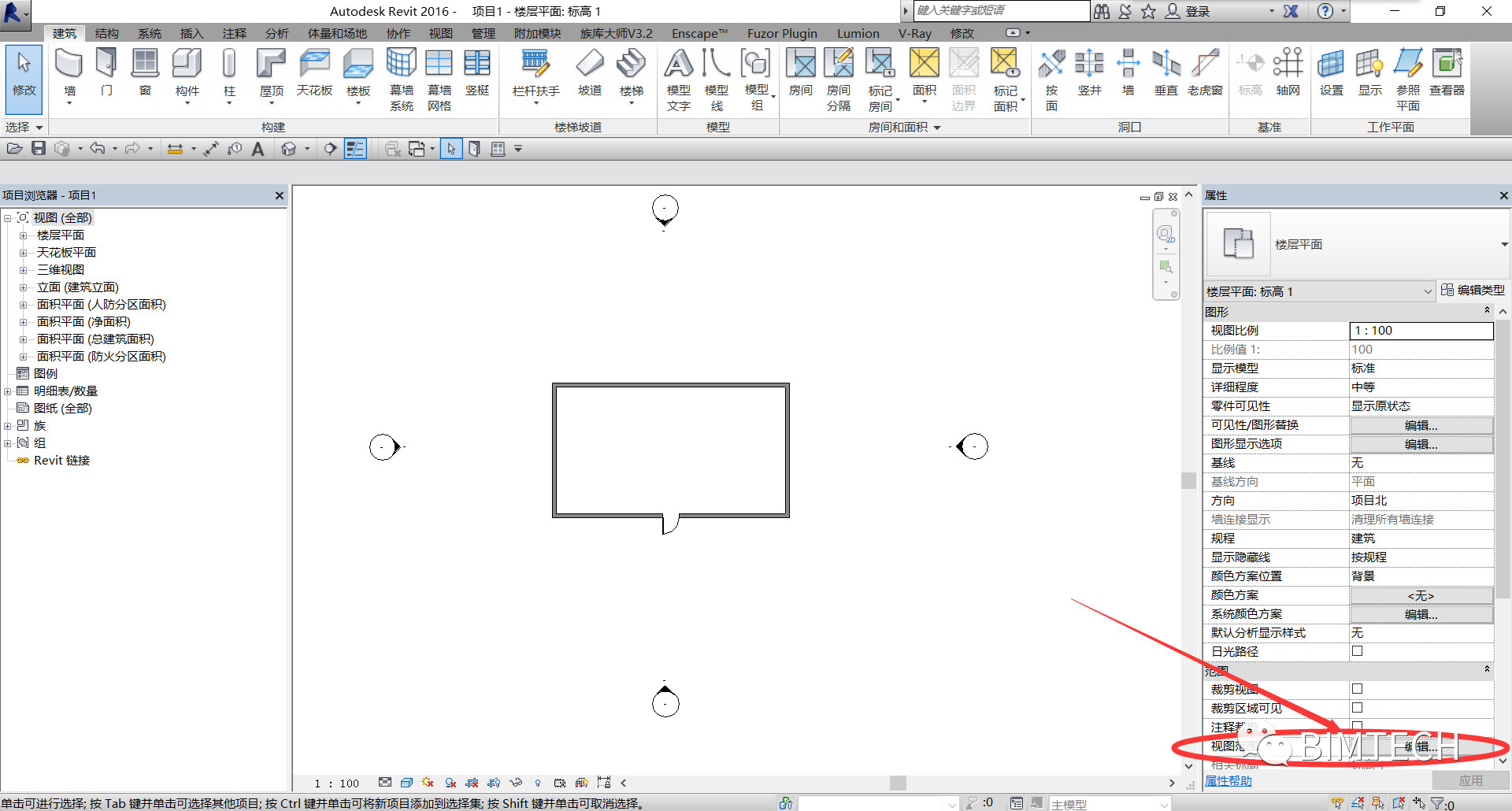
Task: Check the 裁剪区域可见 checkbox
Action: [x=1357, y=708]
